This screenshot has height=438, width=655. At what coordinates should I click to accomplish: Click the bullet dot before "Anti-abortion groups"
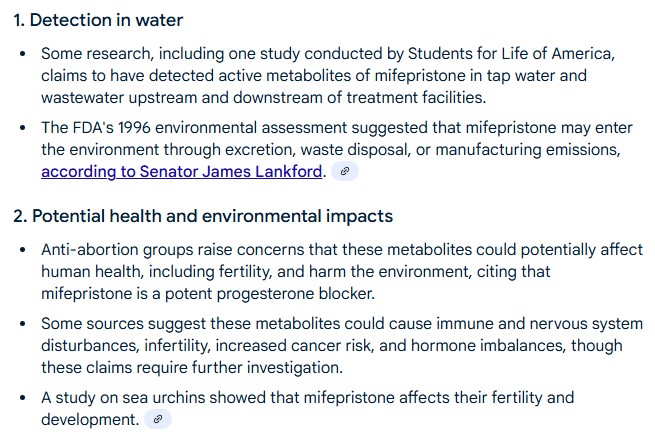(x=22, y=250)
